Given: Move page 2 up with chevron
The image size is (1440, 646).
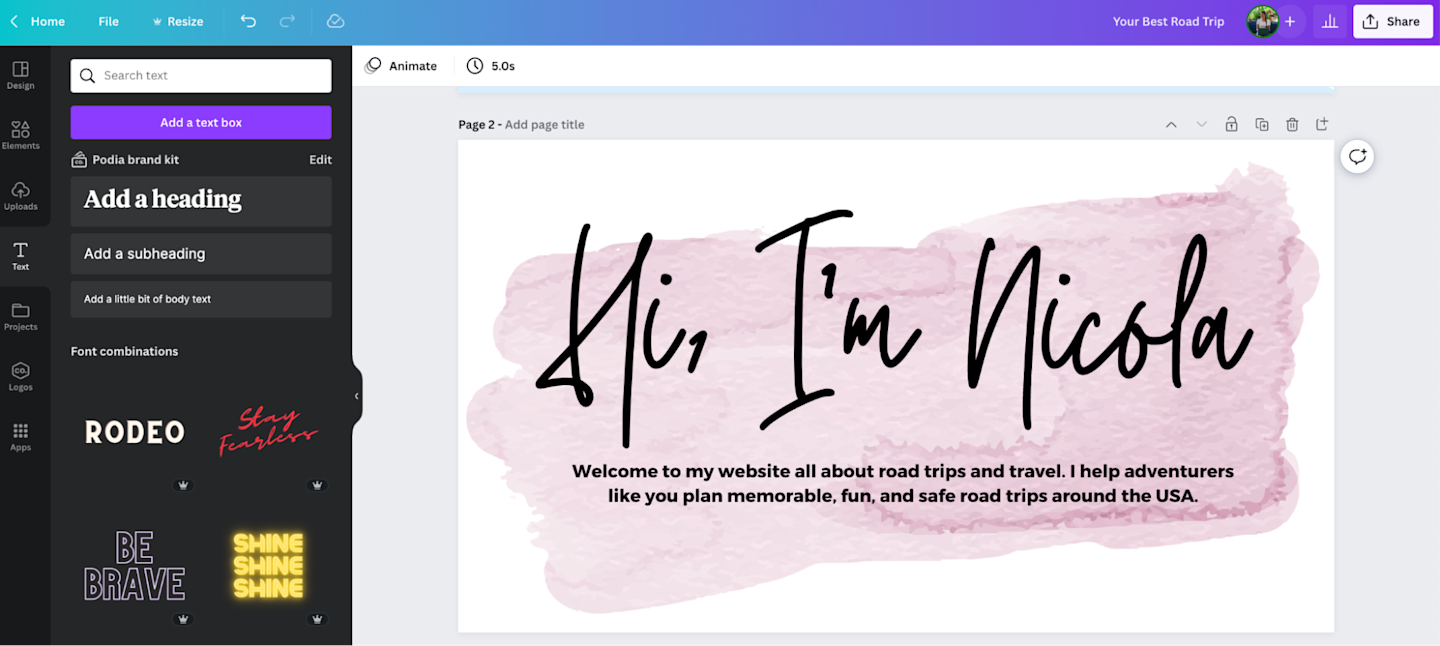Looking at the screenshot, I should 1171,125.
